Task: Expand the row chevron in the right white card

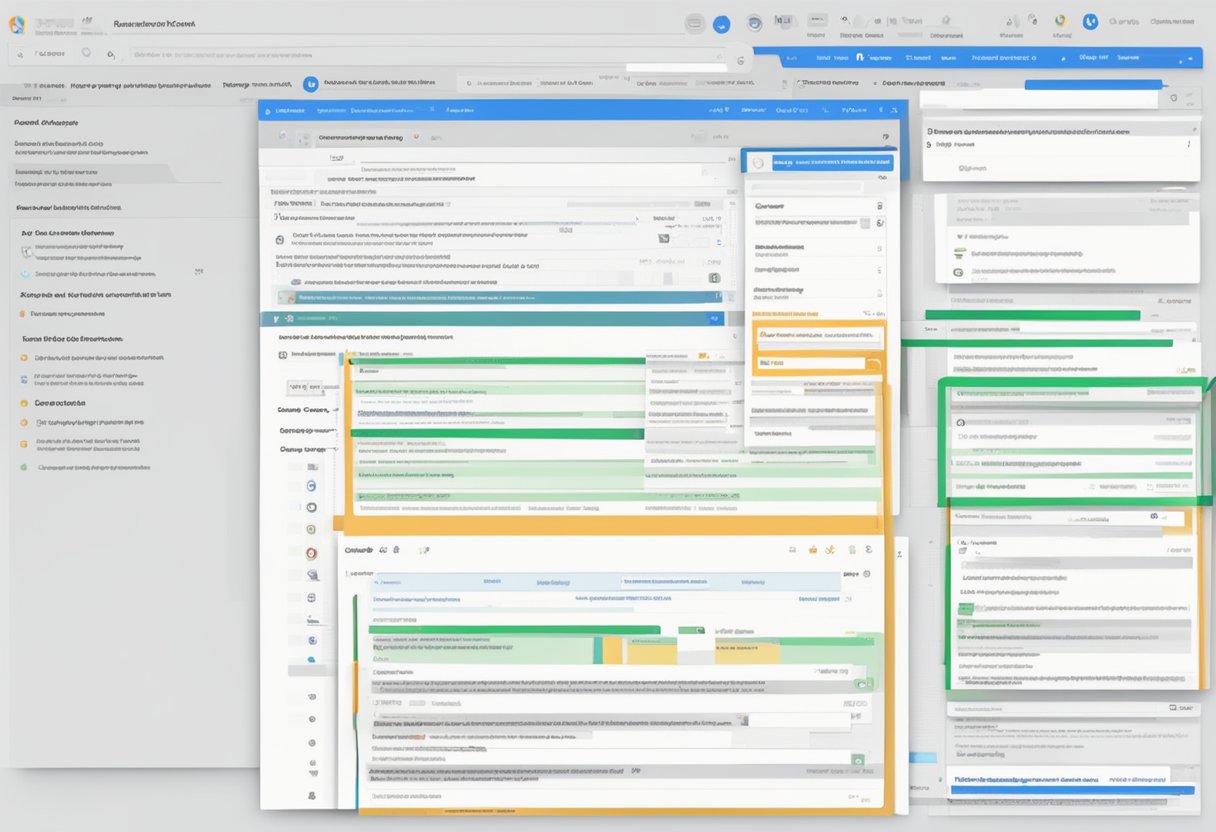Action: click(1186, 145)
